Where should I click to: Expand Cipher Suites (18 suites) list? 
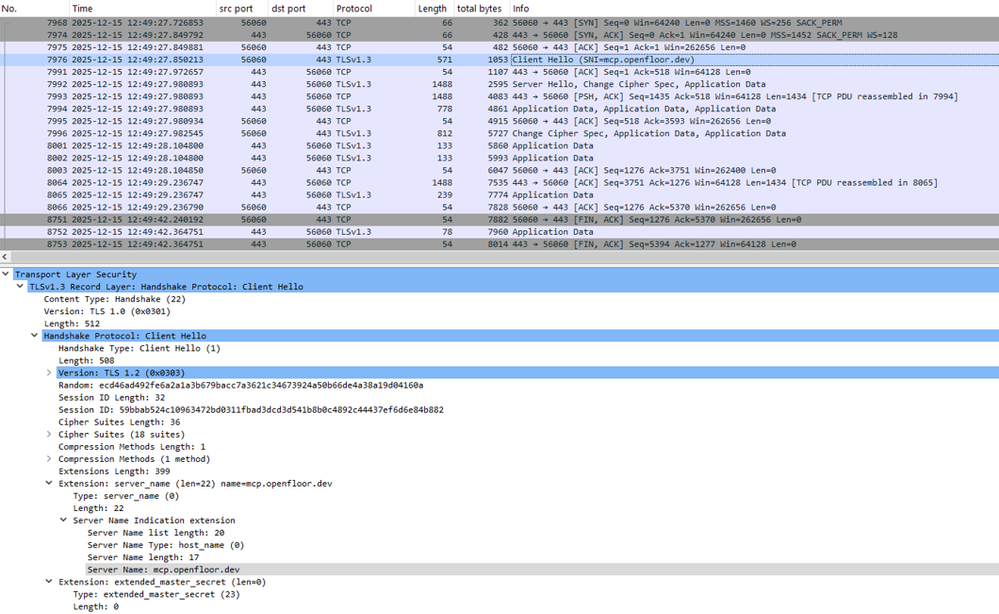[x=50, y=434]
